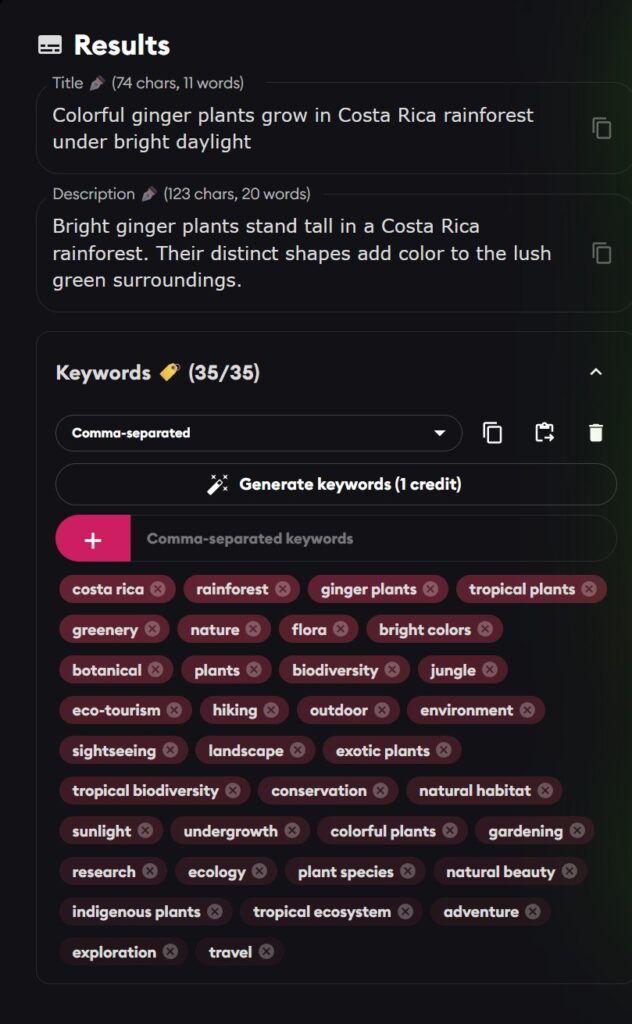Screen dimensions: 632x1024
Task: Remove the 'travel' keyword tag
Action: coord(266,952)
